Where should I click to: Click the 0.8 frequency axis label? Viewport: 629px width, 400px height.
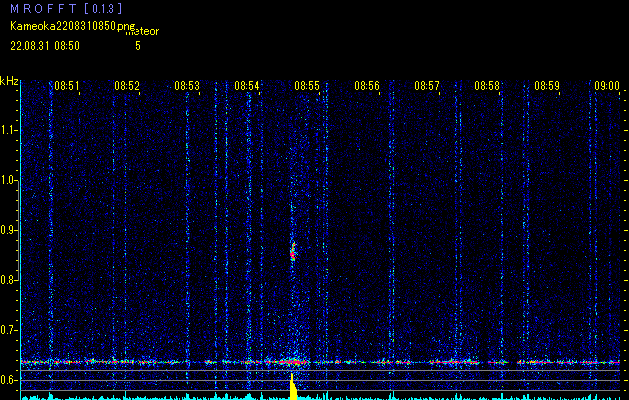click(x=8, y=280)
